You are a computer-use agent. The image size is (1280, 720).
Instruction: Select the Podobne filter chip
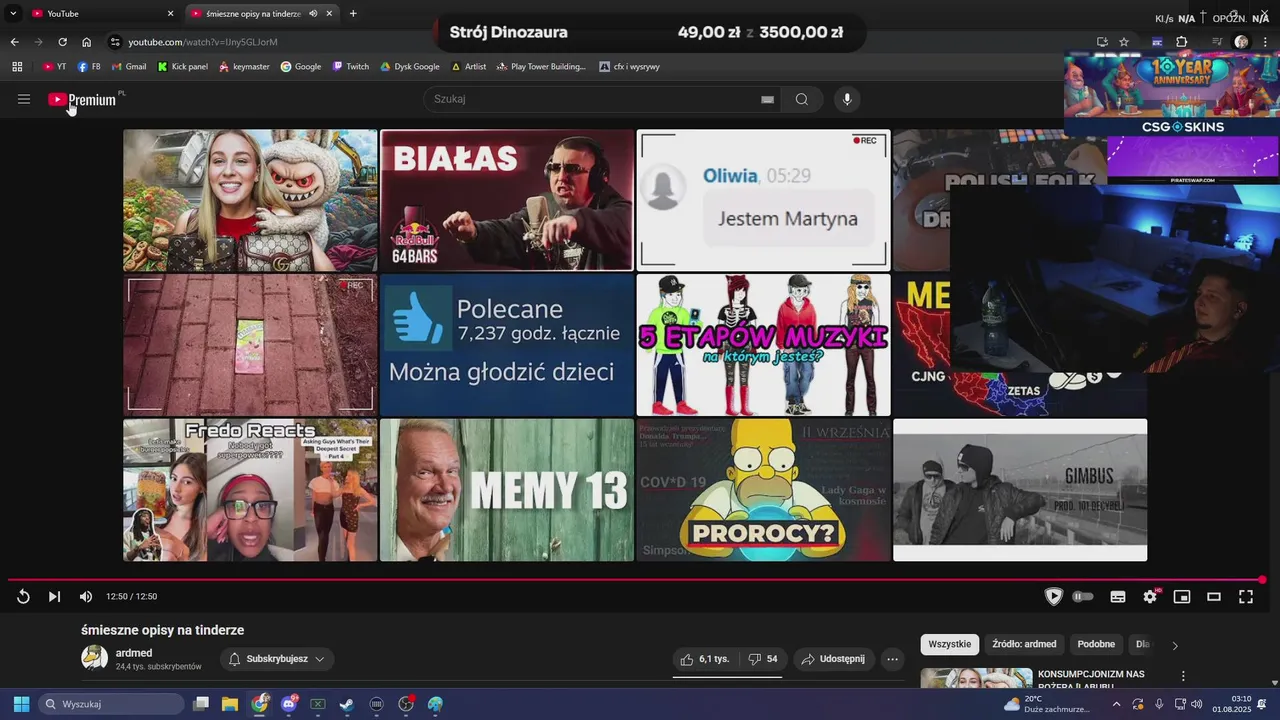(1096, 644)
